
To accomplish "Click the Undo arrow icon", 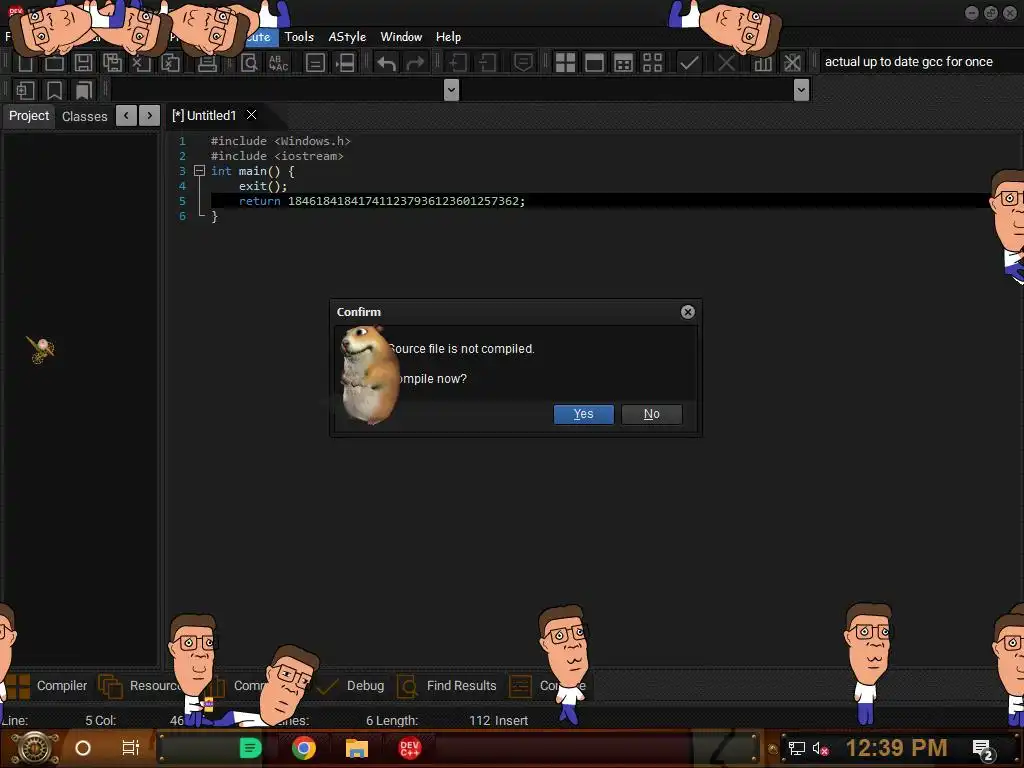I will [x=387, y=63].
